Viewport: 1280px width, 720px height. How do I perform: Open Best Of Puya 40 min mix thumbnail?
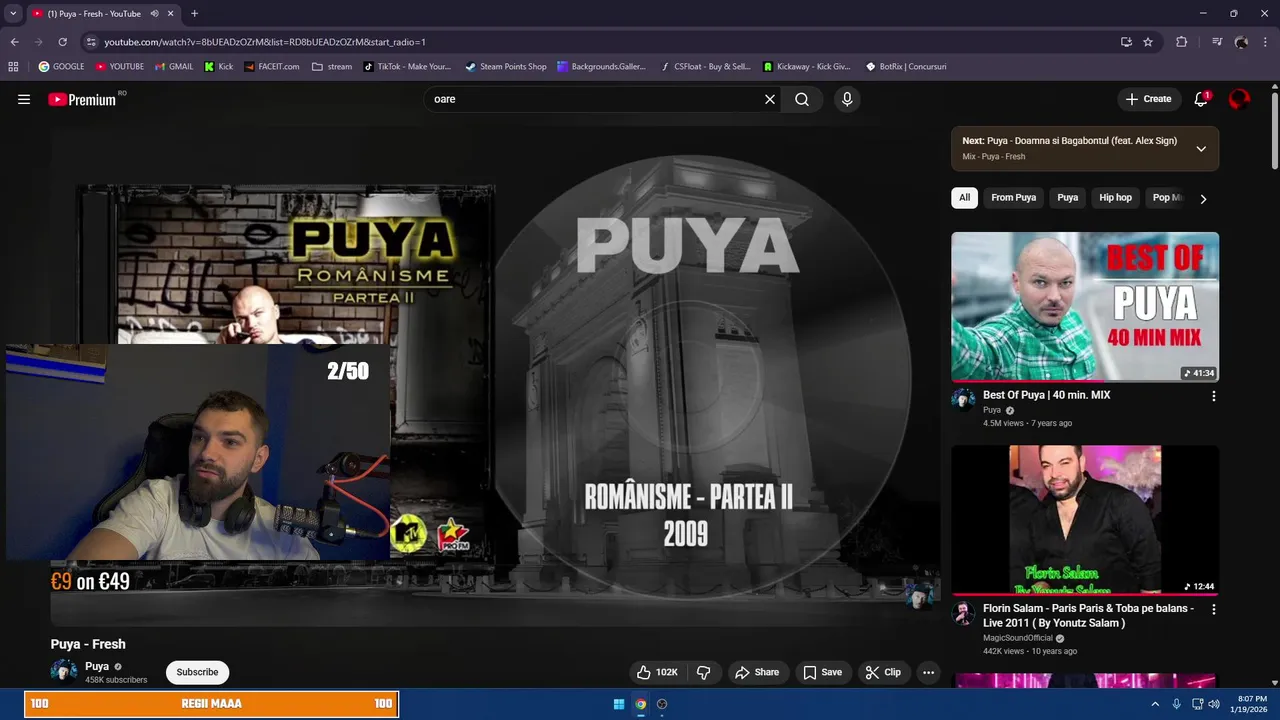(x=1085, y=307)
